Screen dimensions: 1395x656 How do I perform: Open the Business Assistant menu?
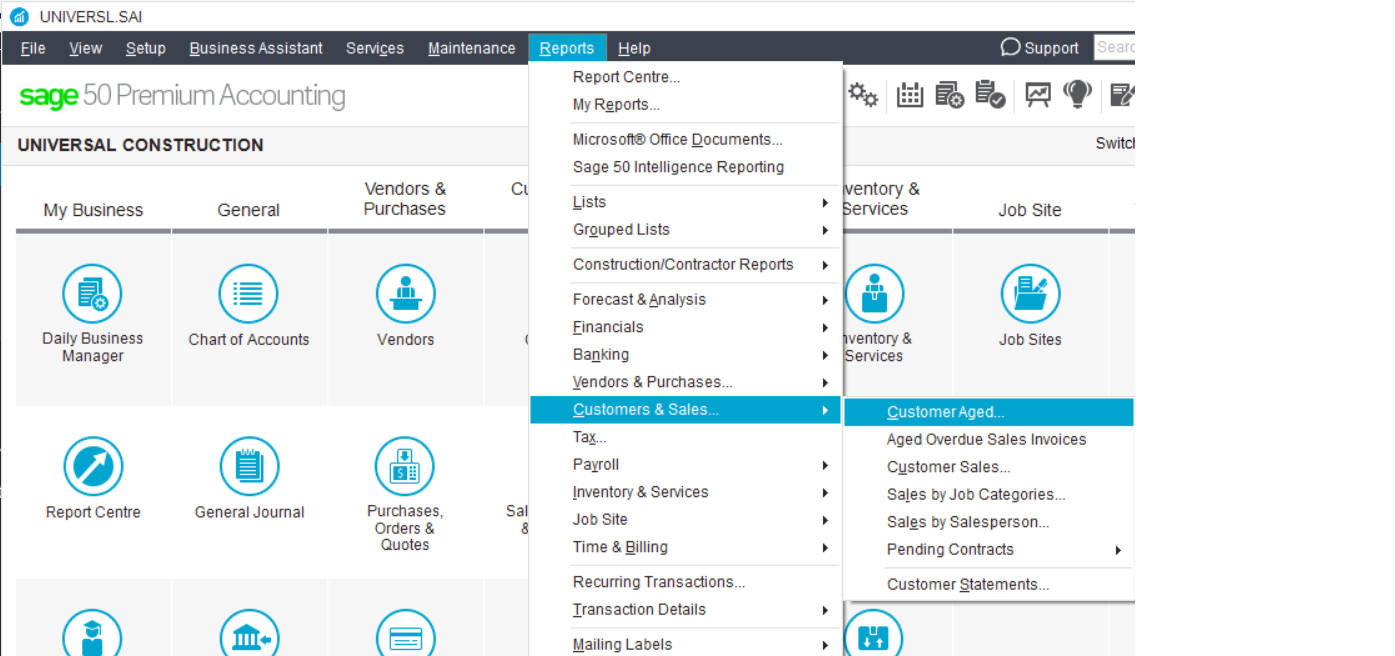coord(256,48)
